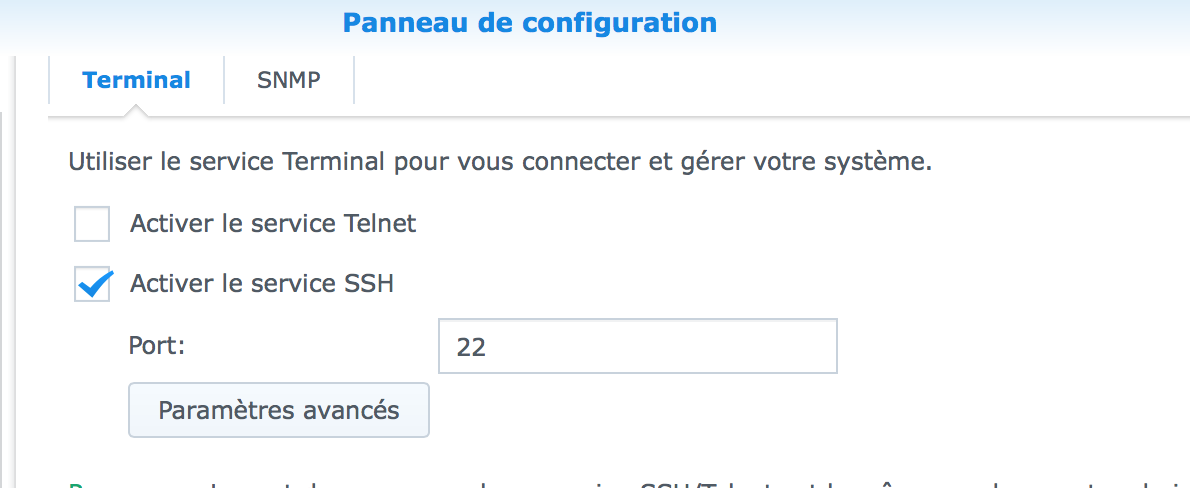Click the cut-off remark line at the bottom
The width and height of the screenshot is (1190, 488).
pyautogui.click(x=629, y=484)
